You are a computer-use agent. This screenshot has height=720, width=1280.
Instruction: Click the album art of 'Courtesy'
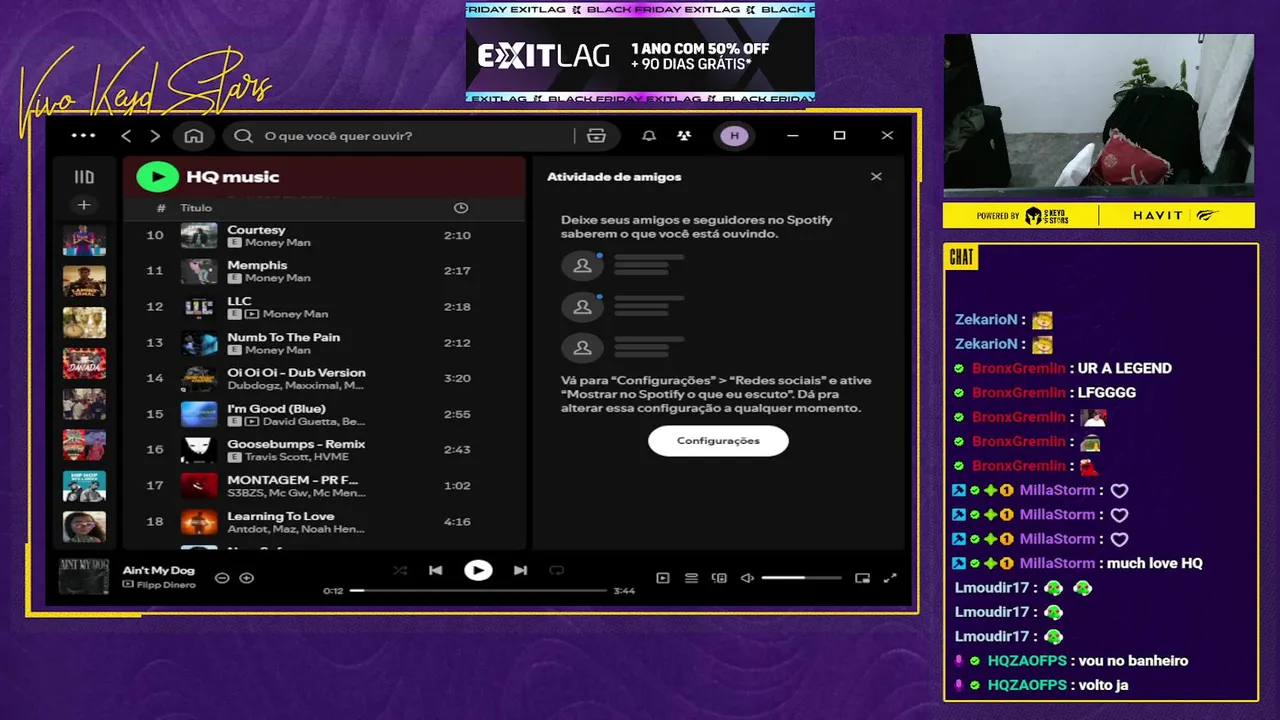199,236
